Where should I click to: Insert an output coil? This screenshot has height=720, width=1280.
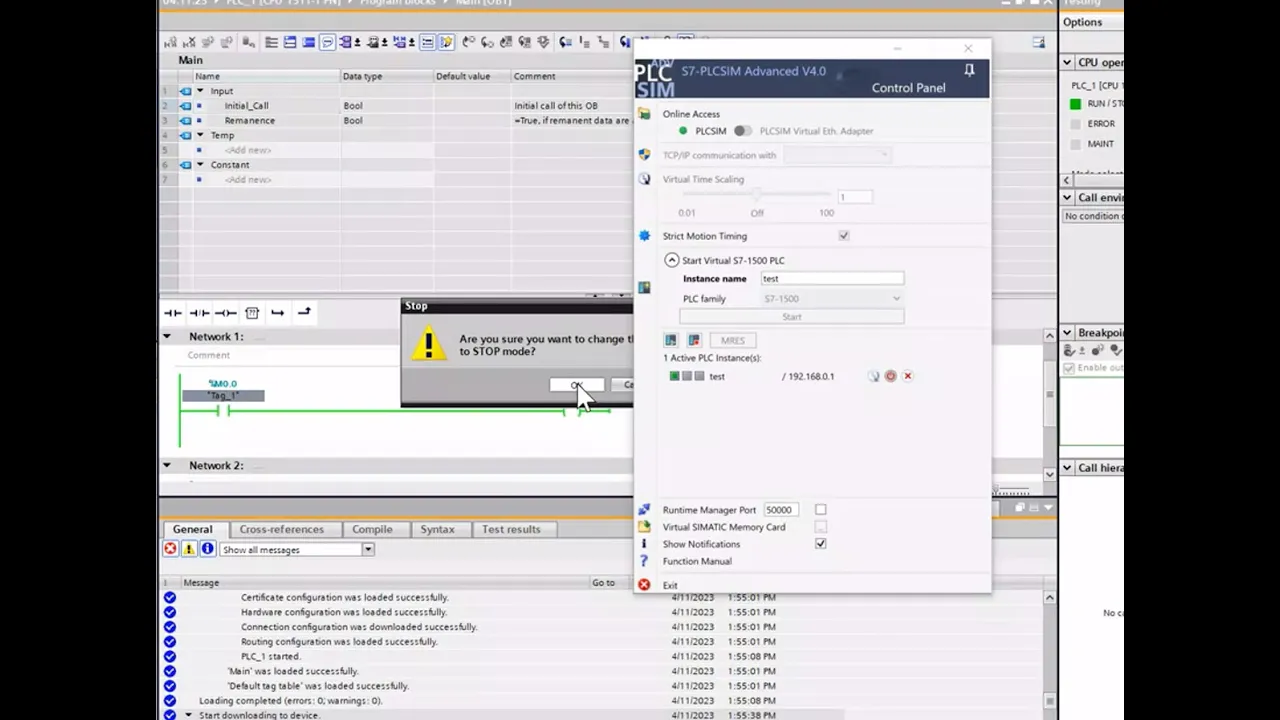pos(225,313)
